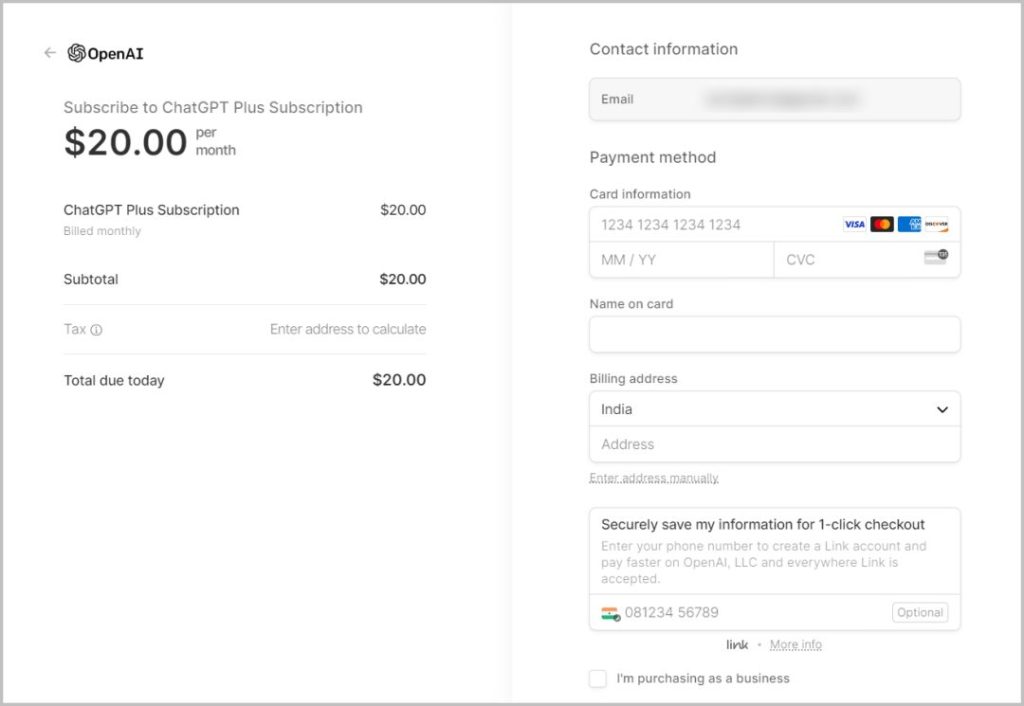Expand the India country dropdown
1024x706 pixels.
pos(775,409)
